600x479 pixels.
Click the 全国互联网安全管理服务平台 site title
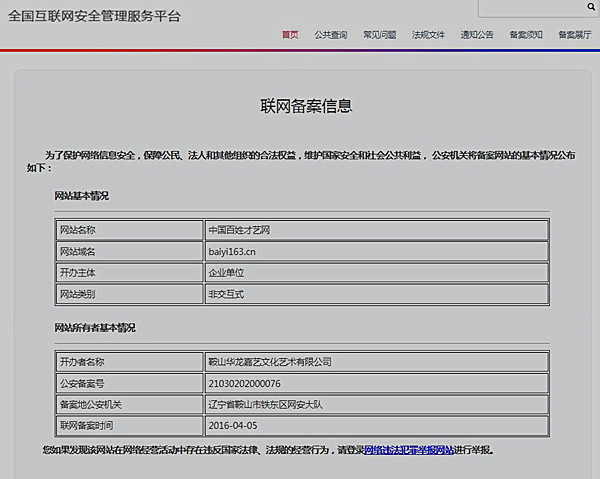(95, 16)
